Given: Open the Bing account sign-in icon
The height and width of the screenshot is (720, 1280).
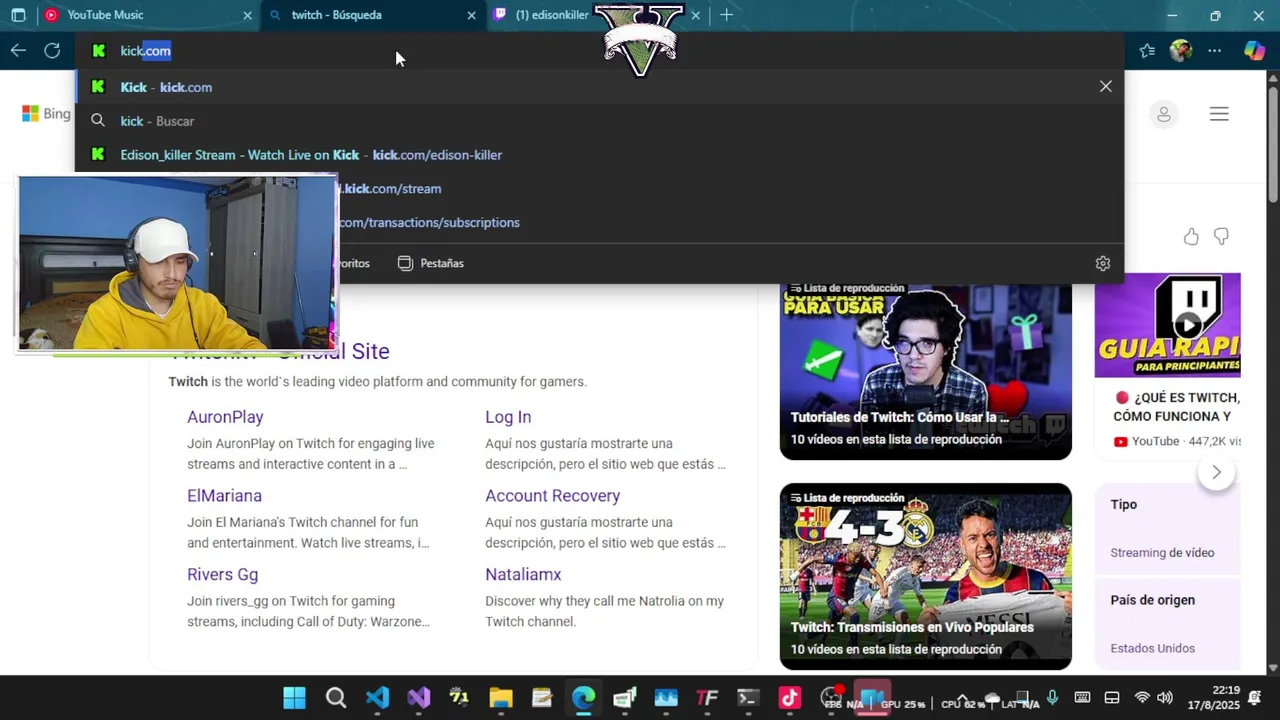Looking at the screenshot, I should pyautogui.click(x=1163, y=114).
